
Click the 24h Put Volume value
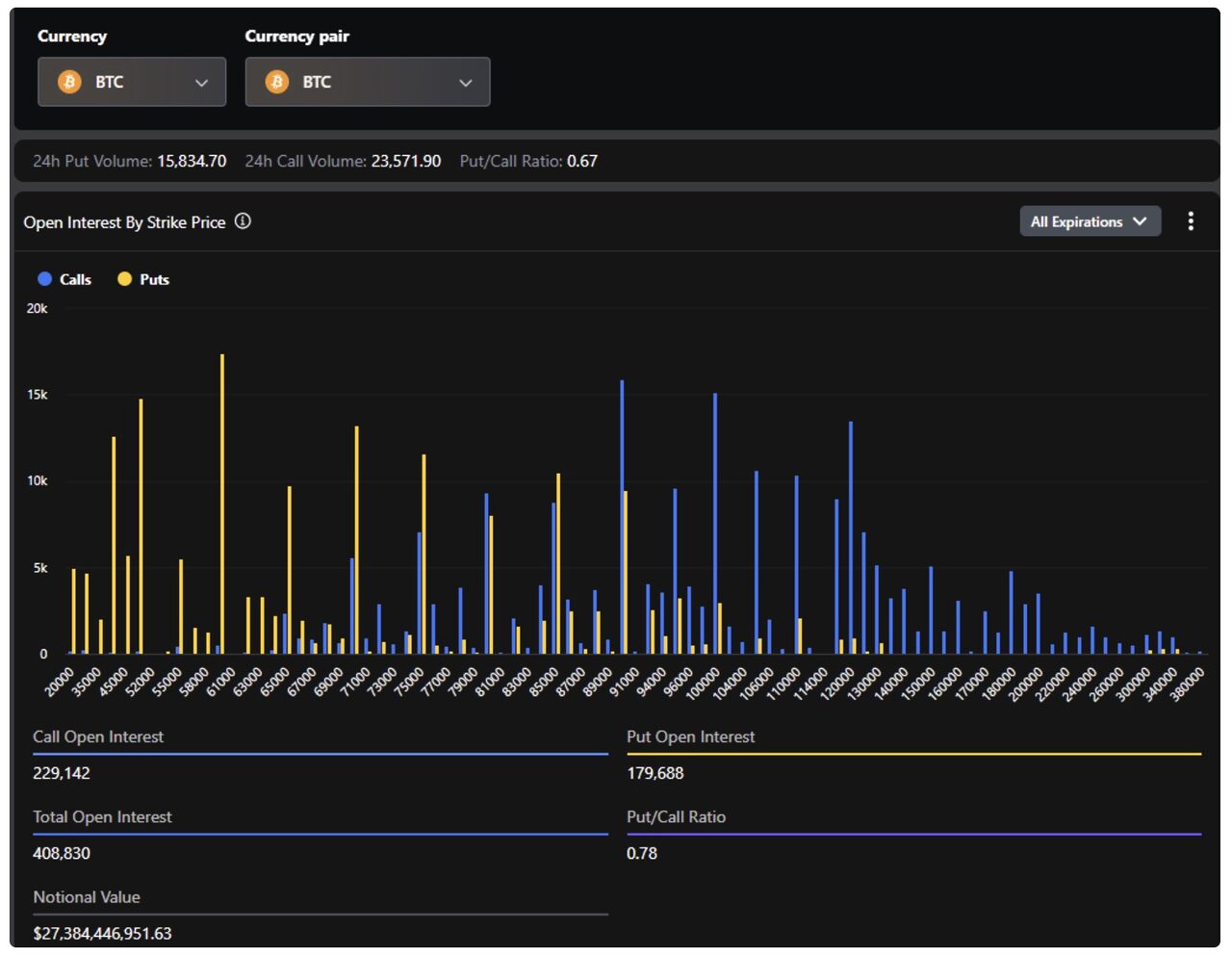coord(192,161)
